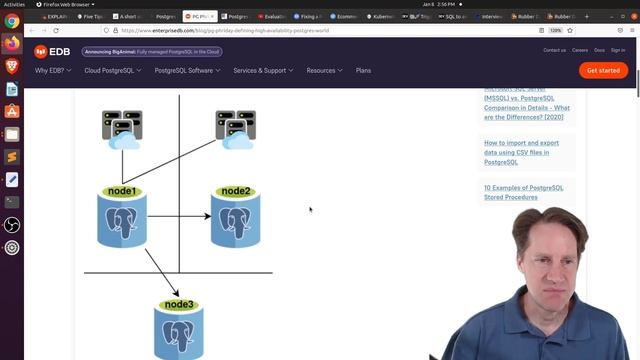Open system Settings gear in the dock
Viewport: 640px width, 360px height.
click(x=12, y=248)
